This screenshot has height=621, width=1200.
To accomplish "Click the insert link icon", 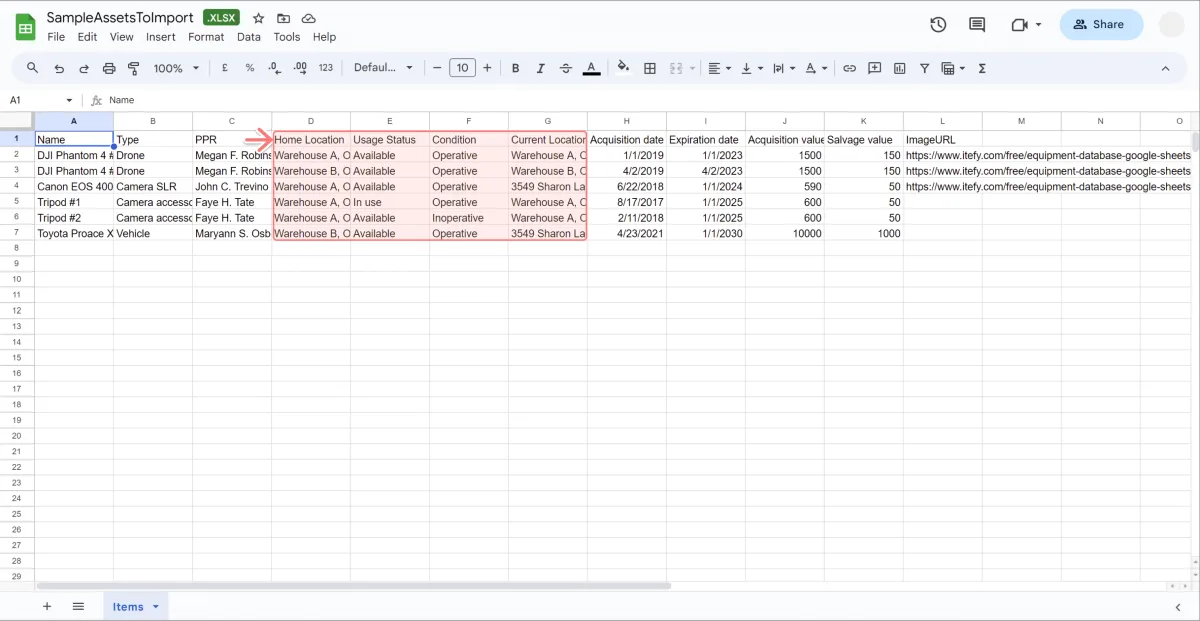I will [849, 68].
